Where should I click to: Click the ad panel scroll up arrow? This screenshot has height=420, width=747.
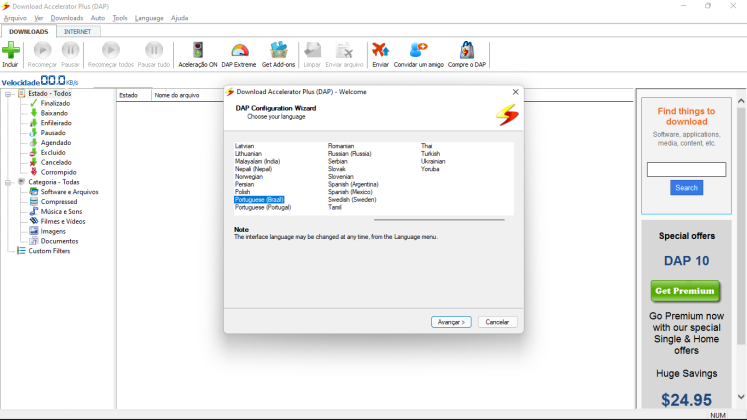tap(741, 101)
